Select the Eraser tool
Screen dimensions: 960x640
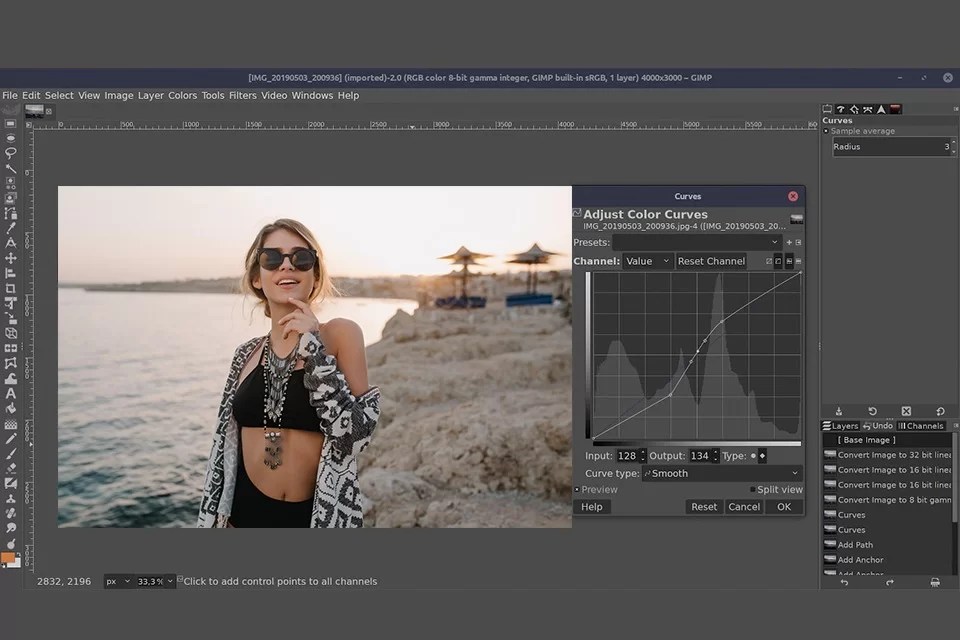pyautogui.click(x=11, y=467)
